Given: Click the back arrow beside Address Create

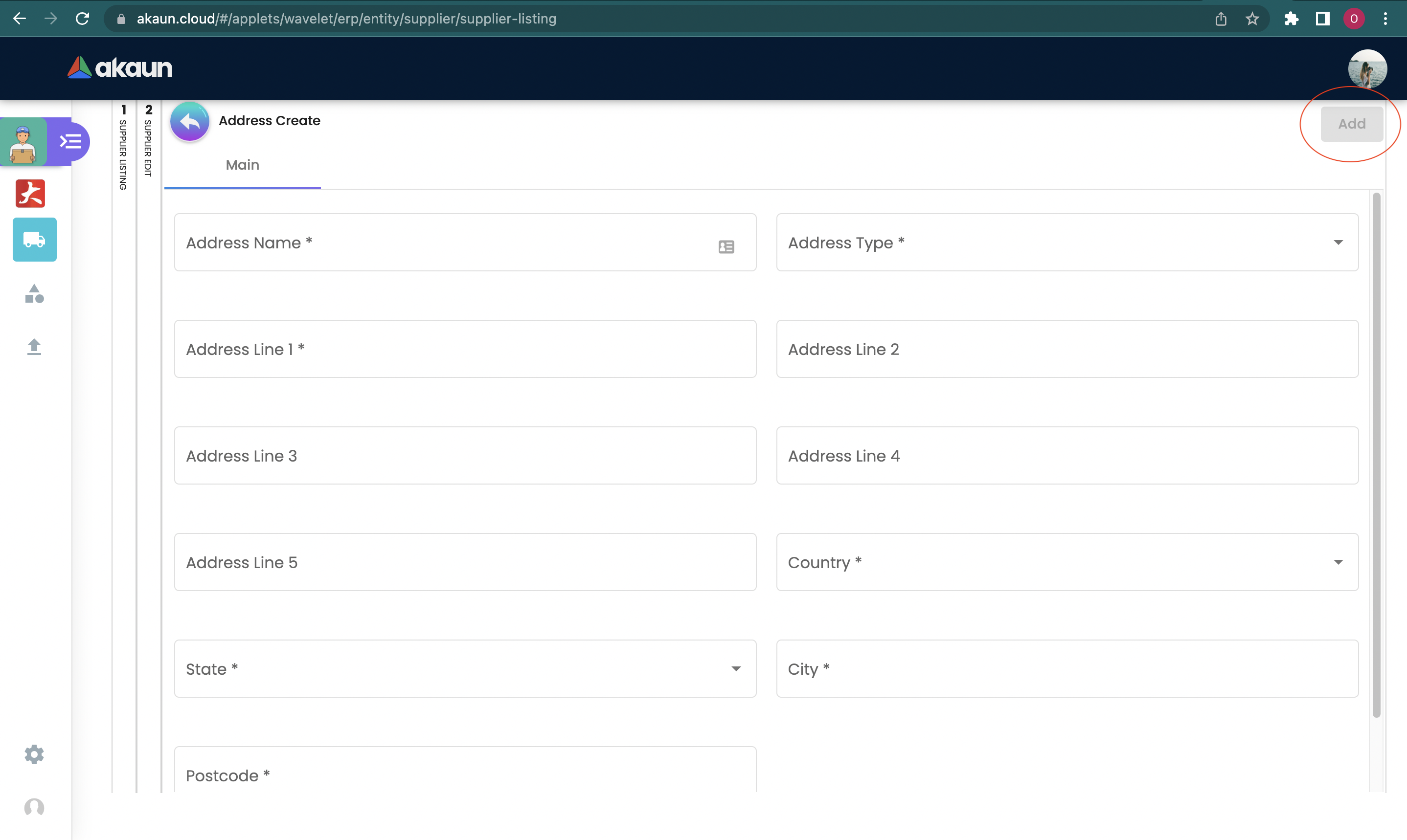Looking at the screenshot, I should pos(190,122).
